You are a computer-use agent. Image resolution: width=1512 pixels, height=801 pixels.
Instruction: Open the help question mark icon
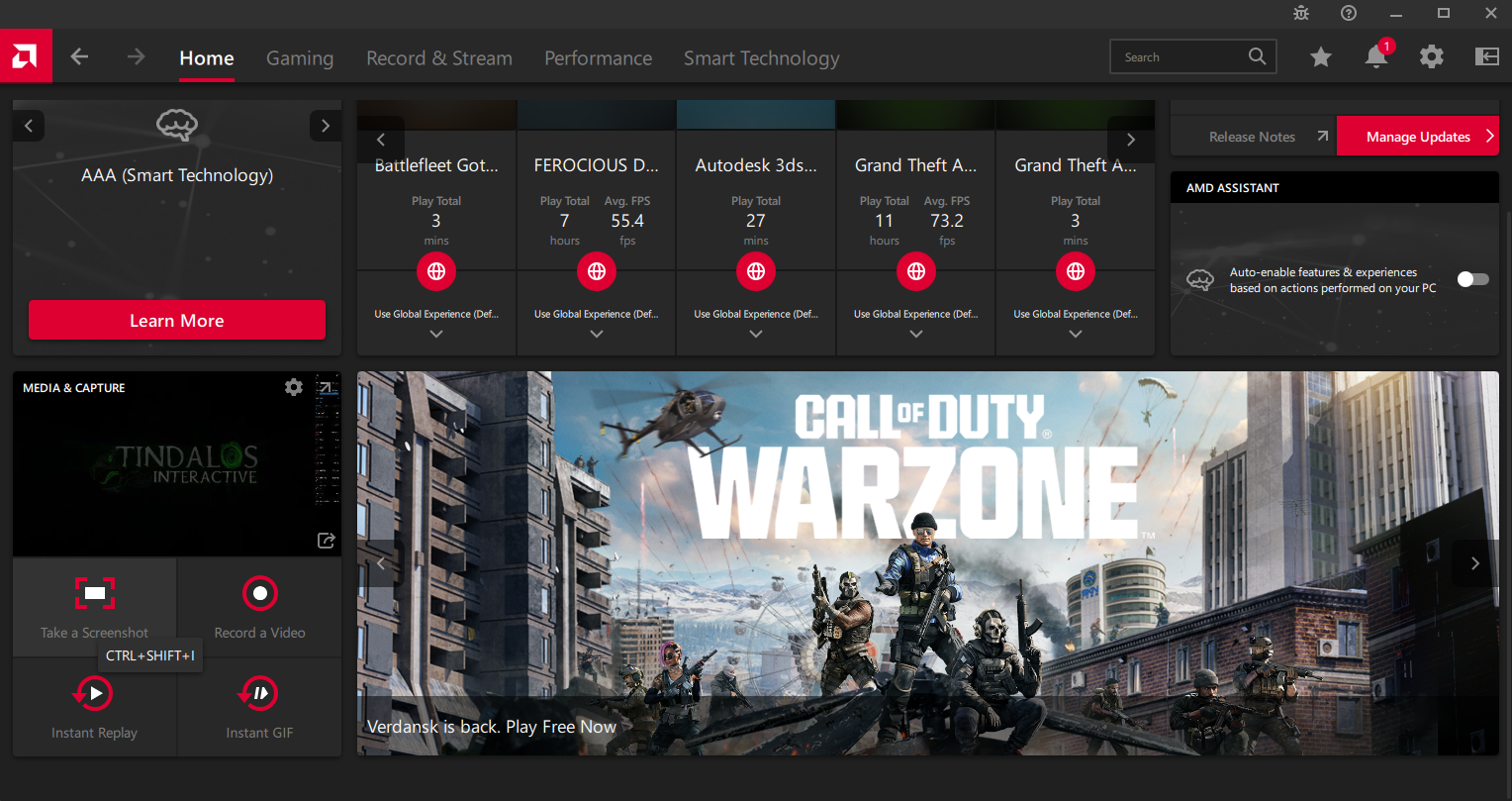[x=1349, y=13]
